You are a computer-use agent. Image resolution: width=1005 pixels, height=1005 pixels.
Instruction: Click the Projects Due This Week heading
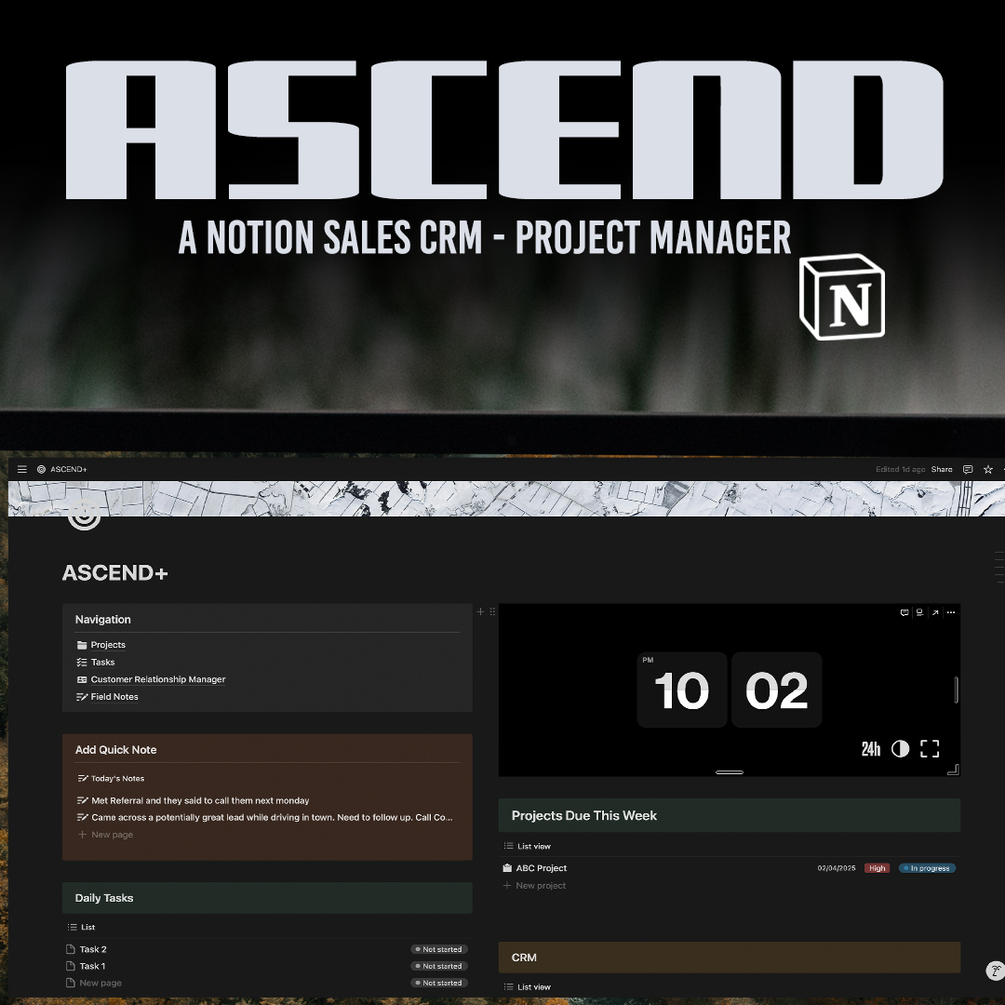click(x=584, y=815)
